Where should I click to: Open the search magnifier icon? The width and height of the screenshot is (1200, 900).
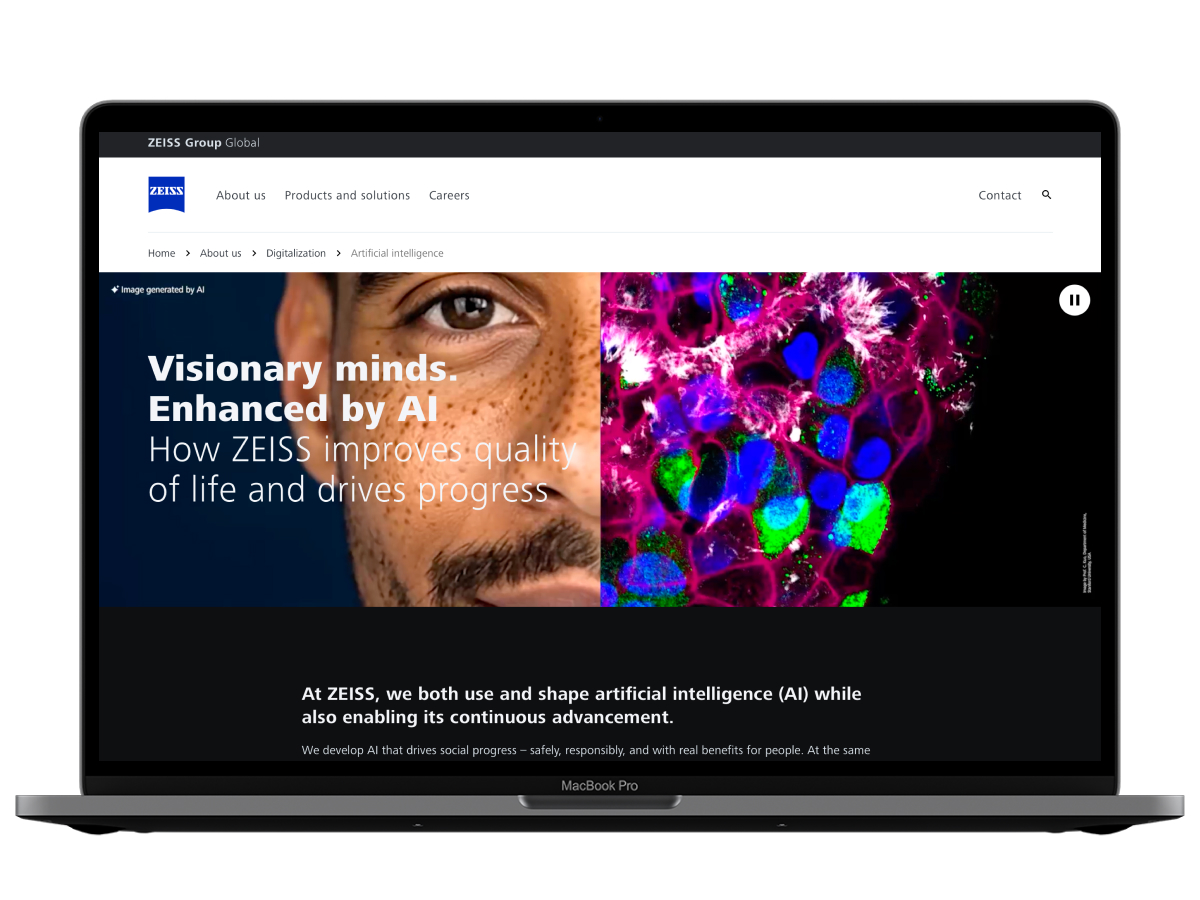(1046, 195)
